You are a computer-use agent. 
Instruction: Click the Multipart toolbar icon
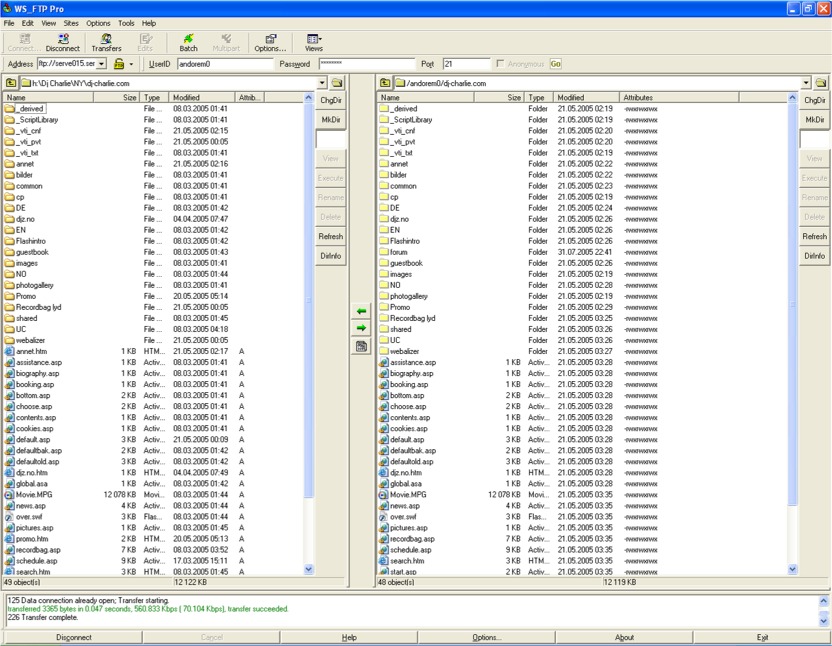point(226,42)
